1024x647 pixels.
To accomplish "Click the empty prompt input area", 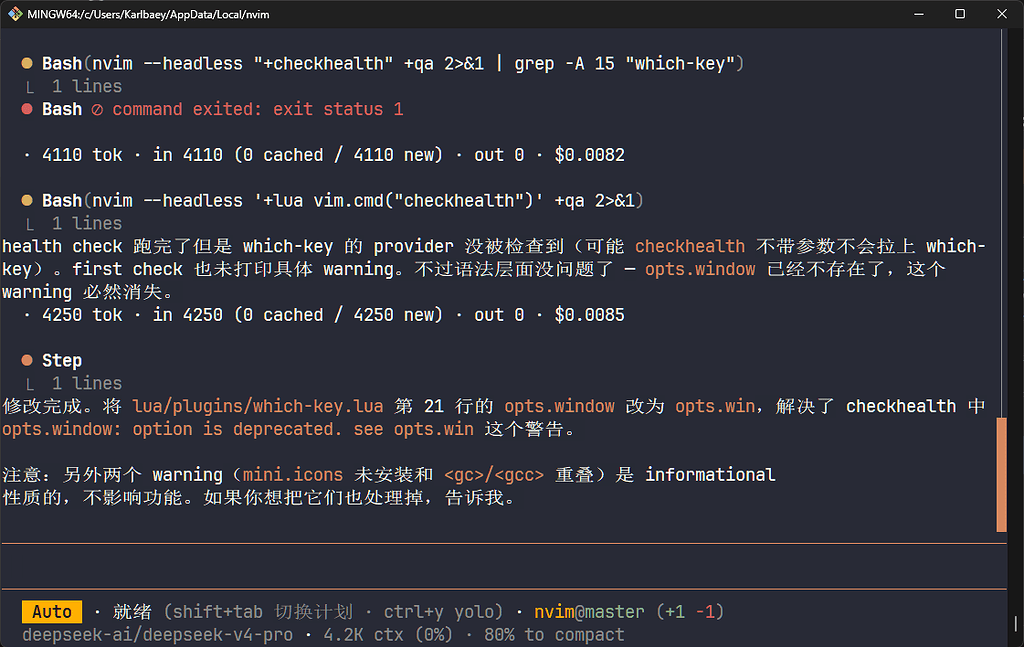I will click(503, 566).
